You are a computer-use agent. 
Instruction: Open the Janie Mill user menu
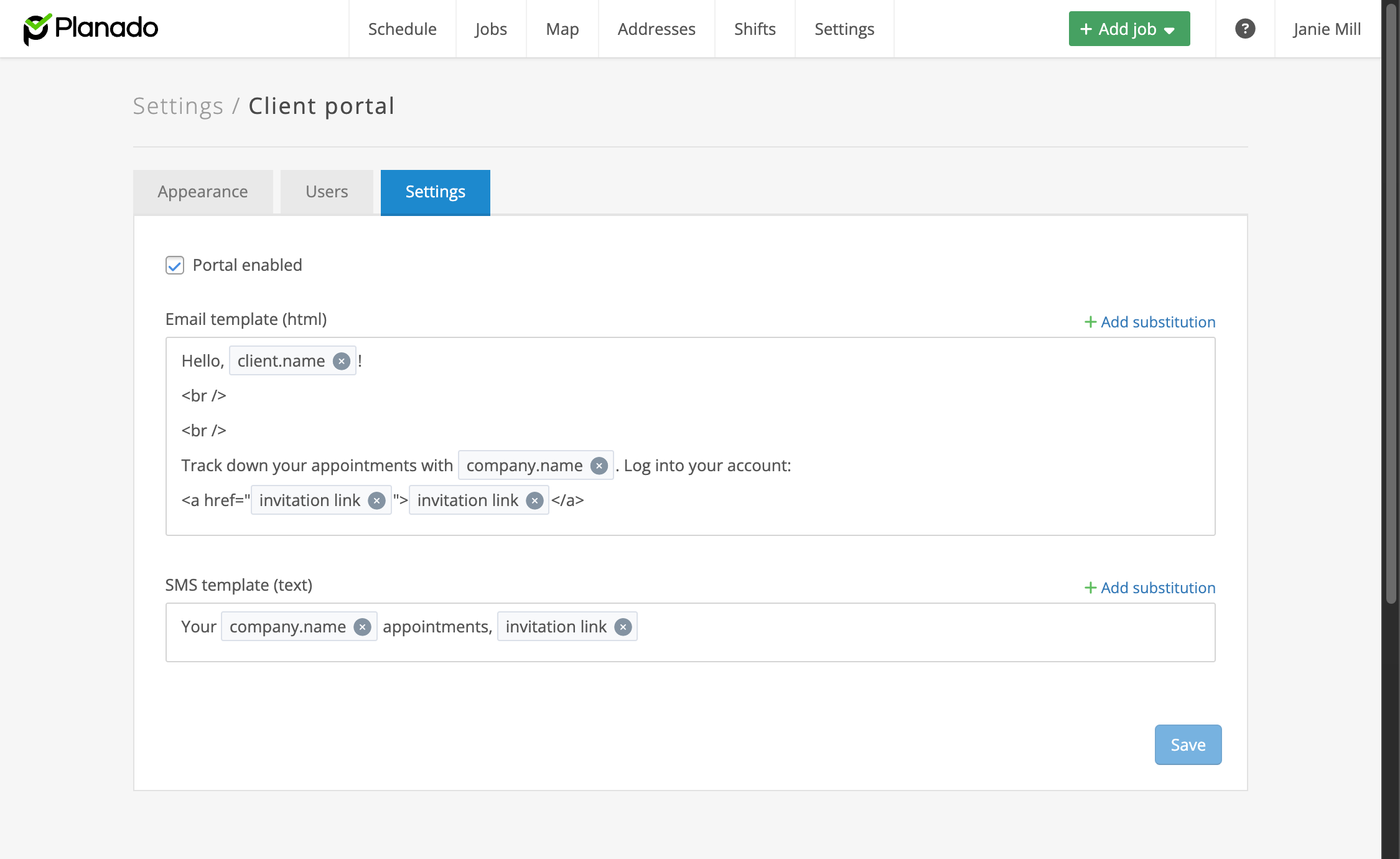(x=1326, y=29)
